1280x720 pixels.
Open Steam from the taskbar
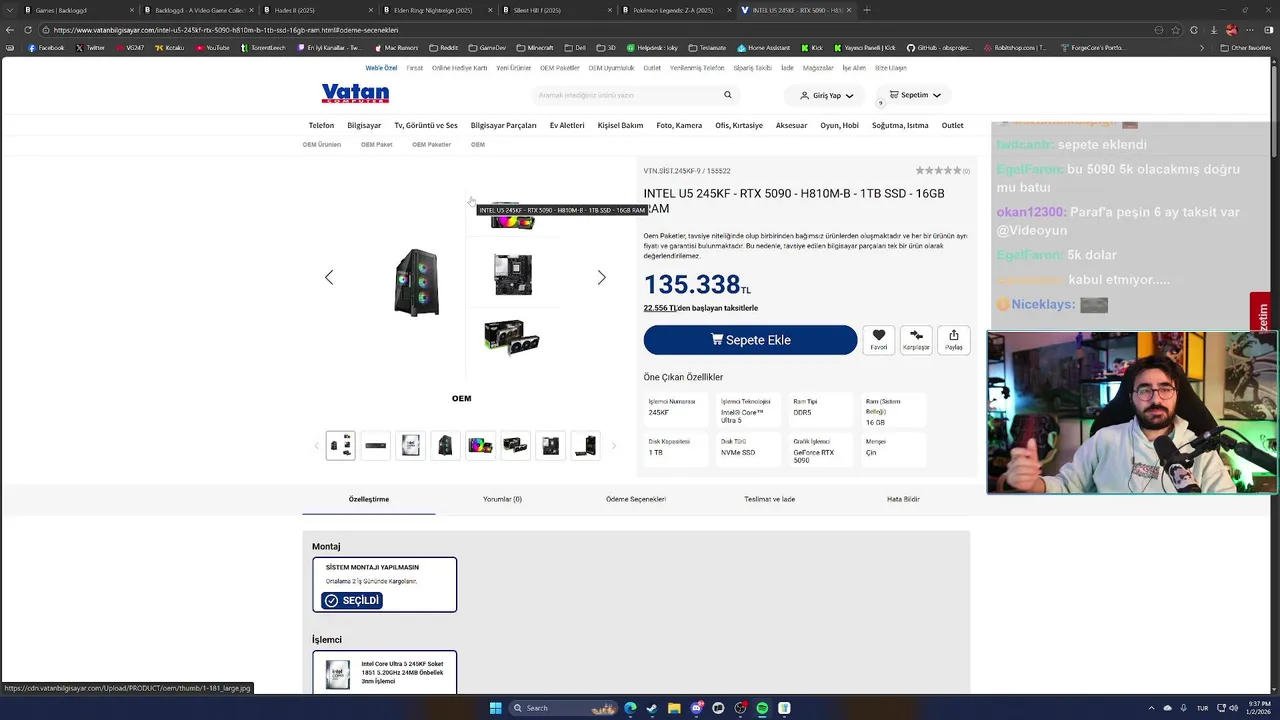click(x=652, y=708)
